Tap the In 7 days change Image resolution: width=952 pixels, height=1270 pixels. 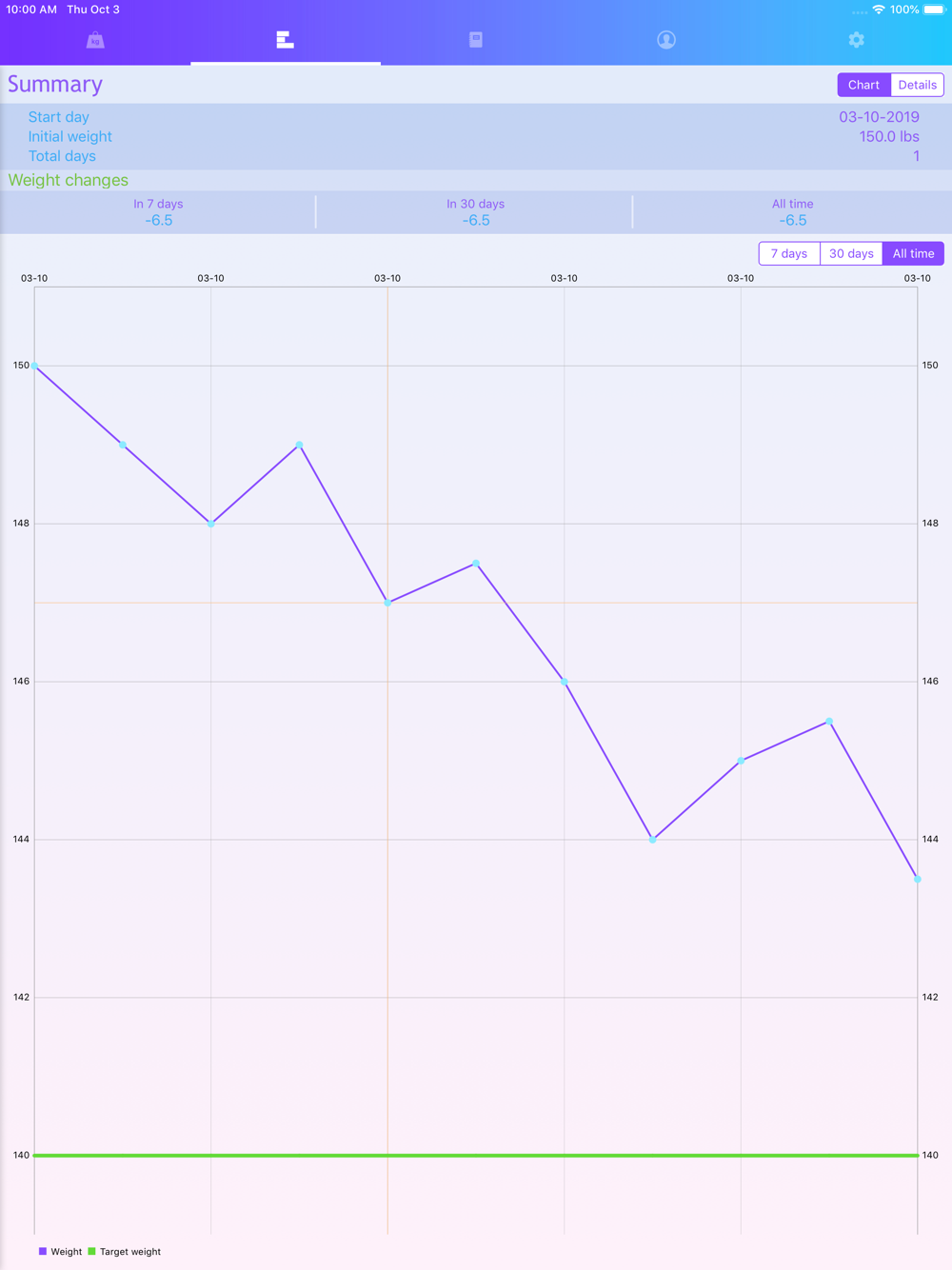158,212
